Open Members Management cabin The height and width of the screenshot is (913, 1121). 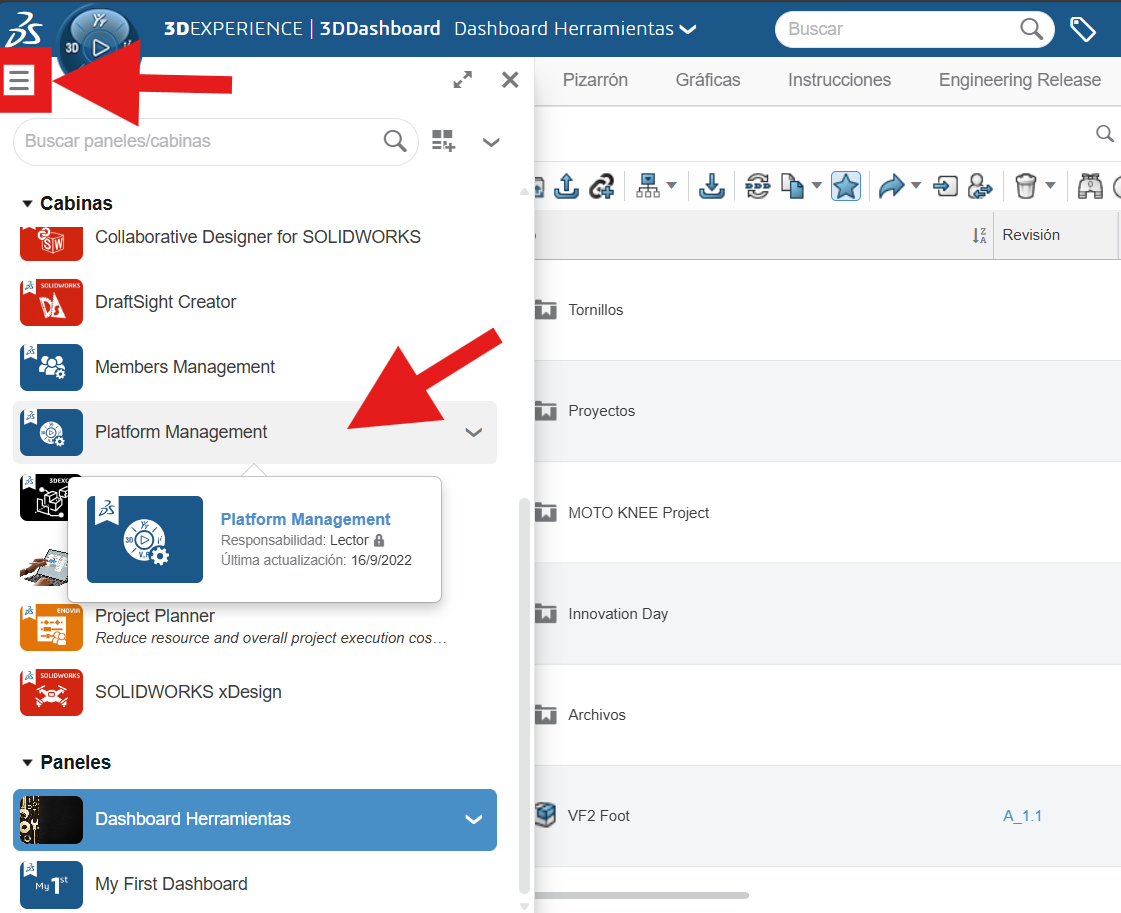(x=184, y=367)
